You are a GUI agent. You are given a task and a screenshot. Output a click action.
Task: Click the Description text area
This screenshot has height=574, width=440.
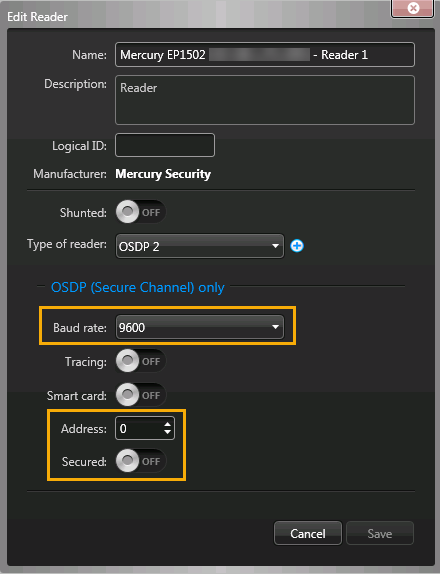pyautogui.click(x=265, y=100)
